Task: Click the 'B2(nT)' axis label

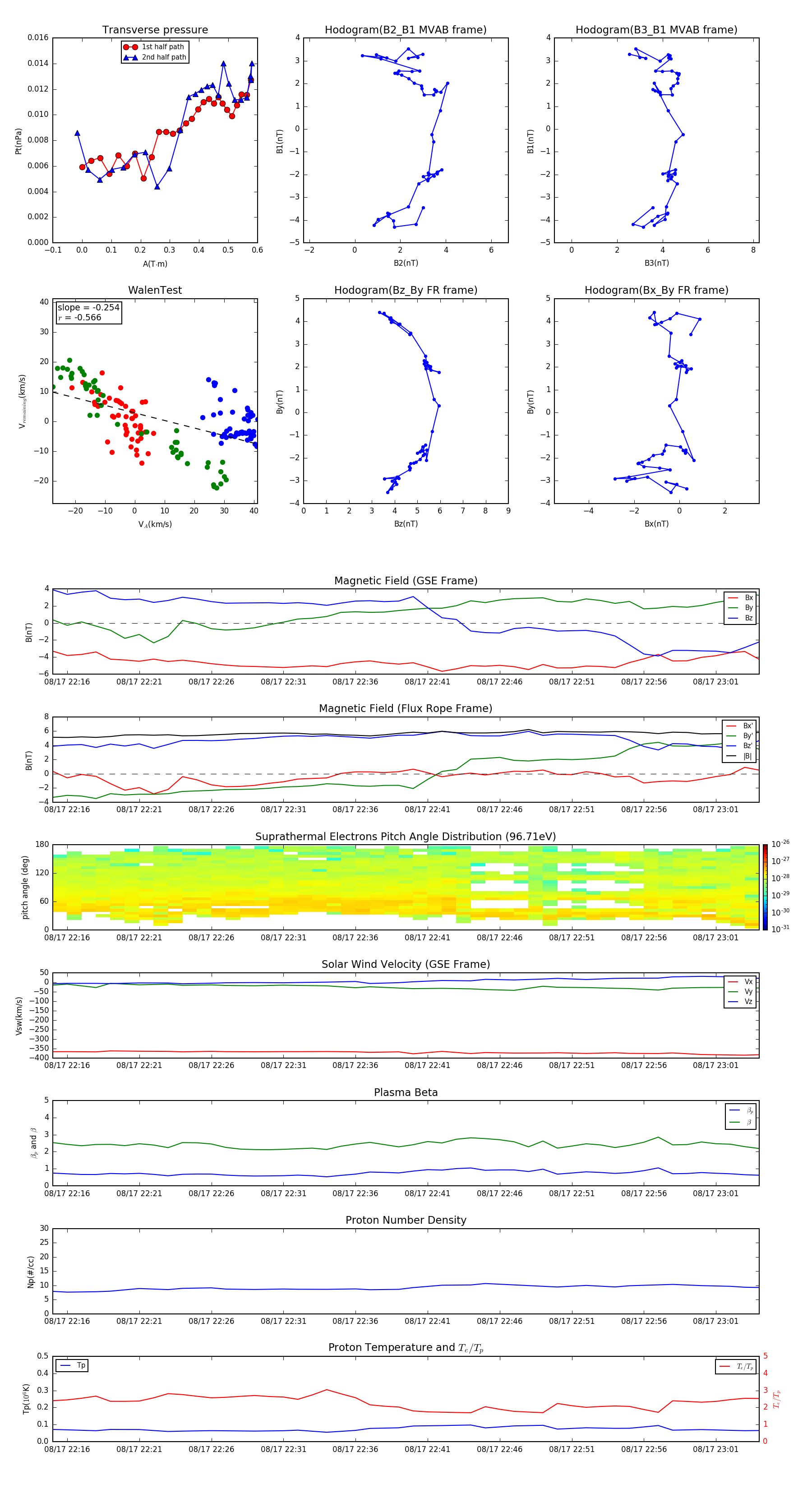Action: point(406,263)
